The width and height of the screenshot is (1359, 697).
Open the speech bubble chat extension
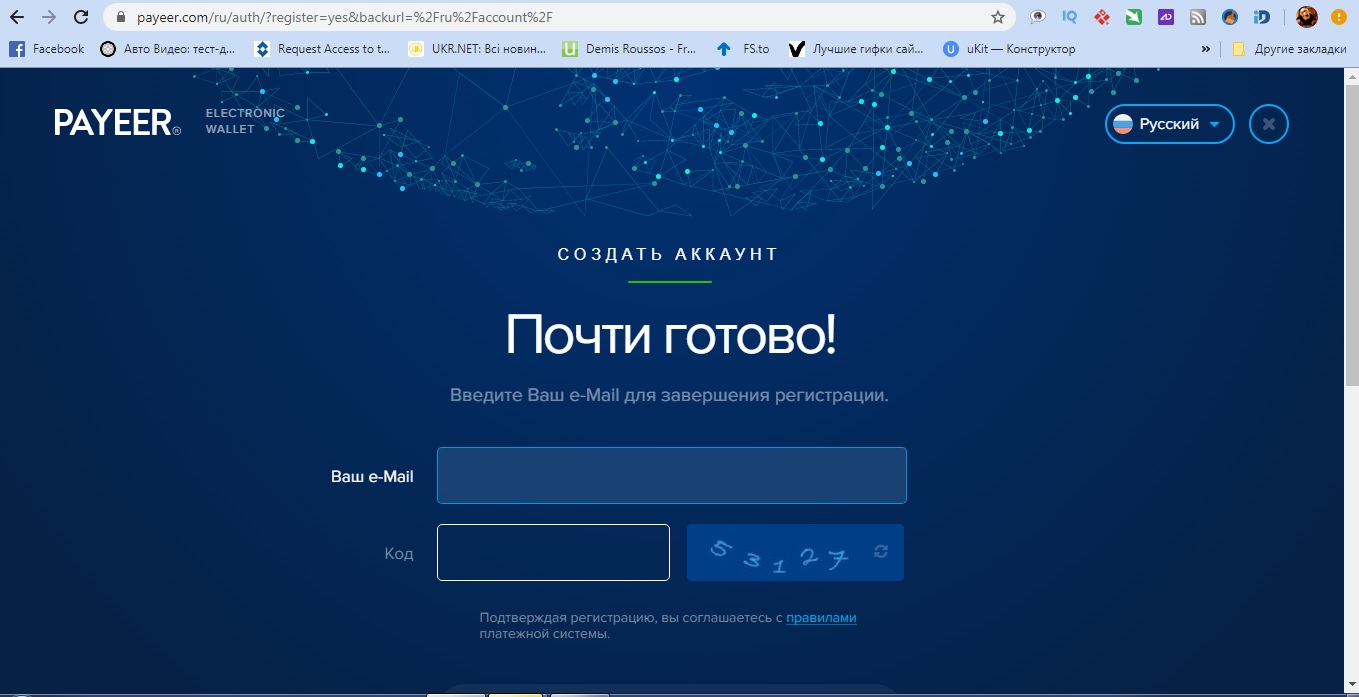1038,17
